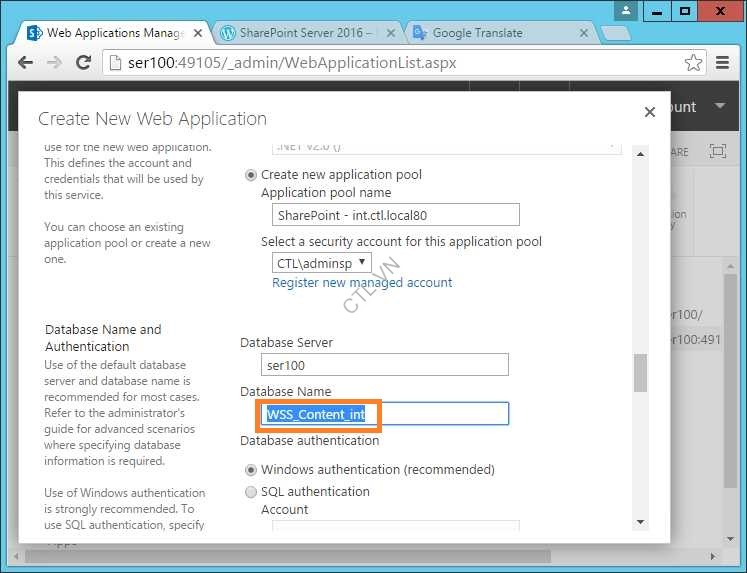The height and width of the screenshot is (573, 747).
Task: Click the fullscreen focus icon on ribbon
Action: [x=717, y=151]
